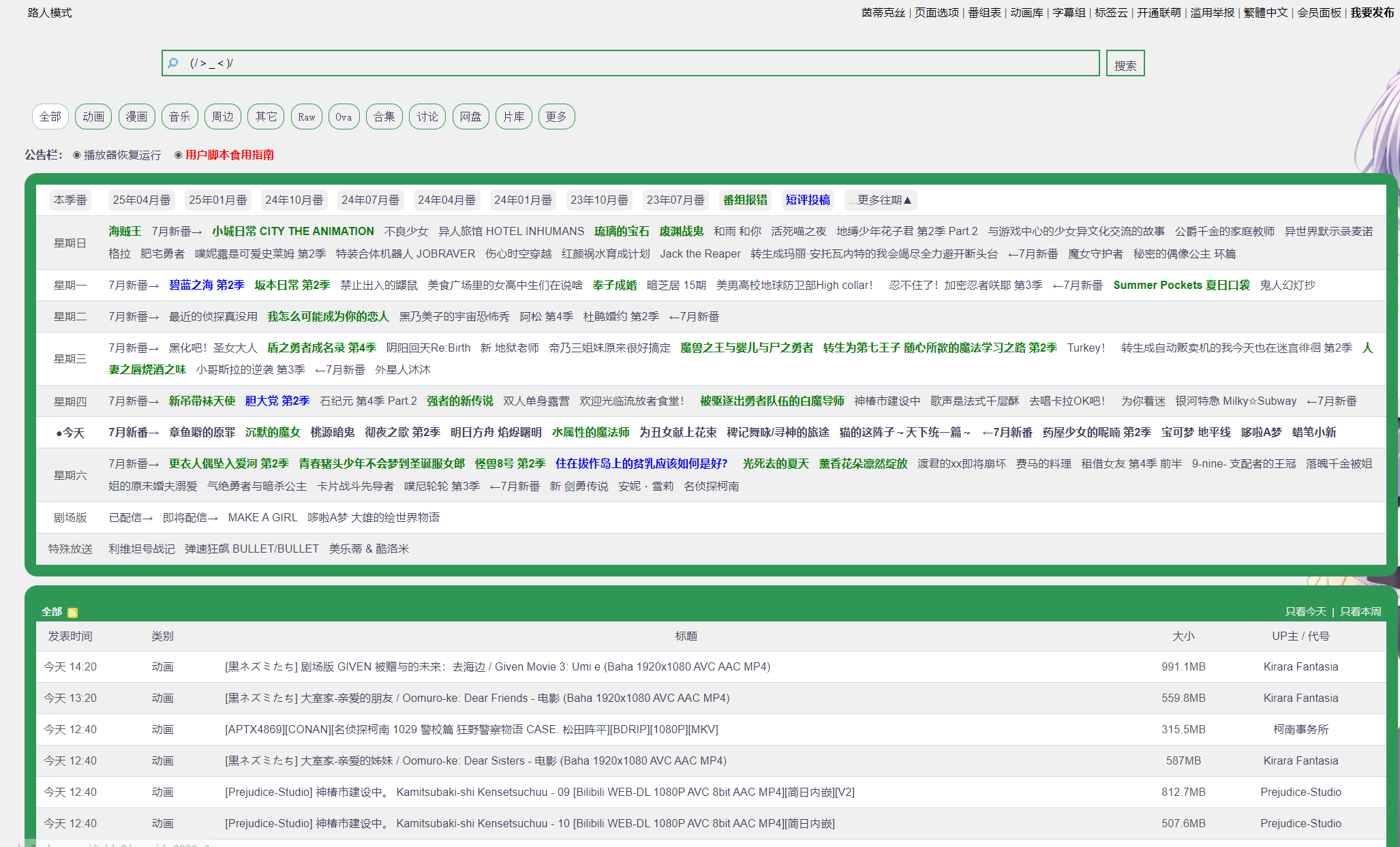Switch language to 繁體中文

click(1266, 13)
